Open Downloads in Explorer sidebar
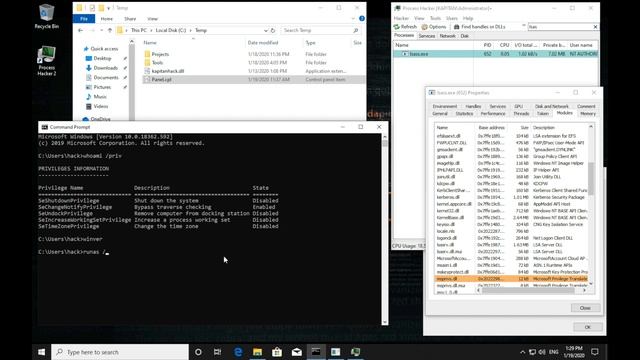This screenshot has height=360, width=640. pyautogui.click(x=105, y=68)
